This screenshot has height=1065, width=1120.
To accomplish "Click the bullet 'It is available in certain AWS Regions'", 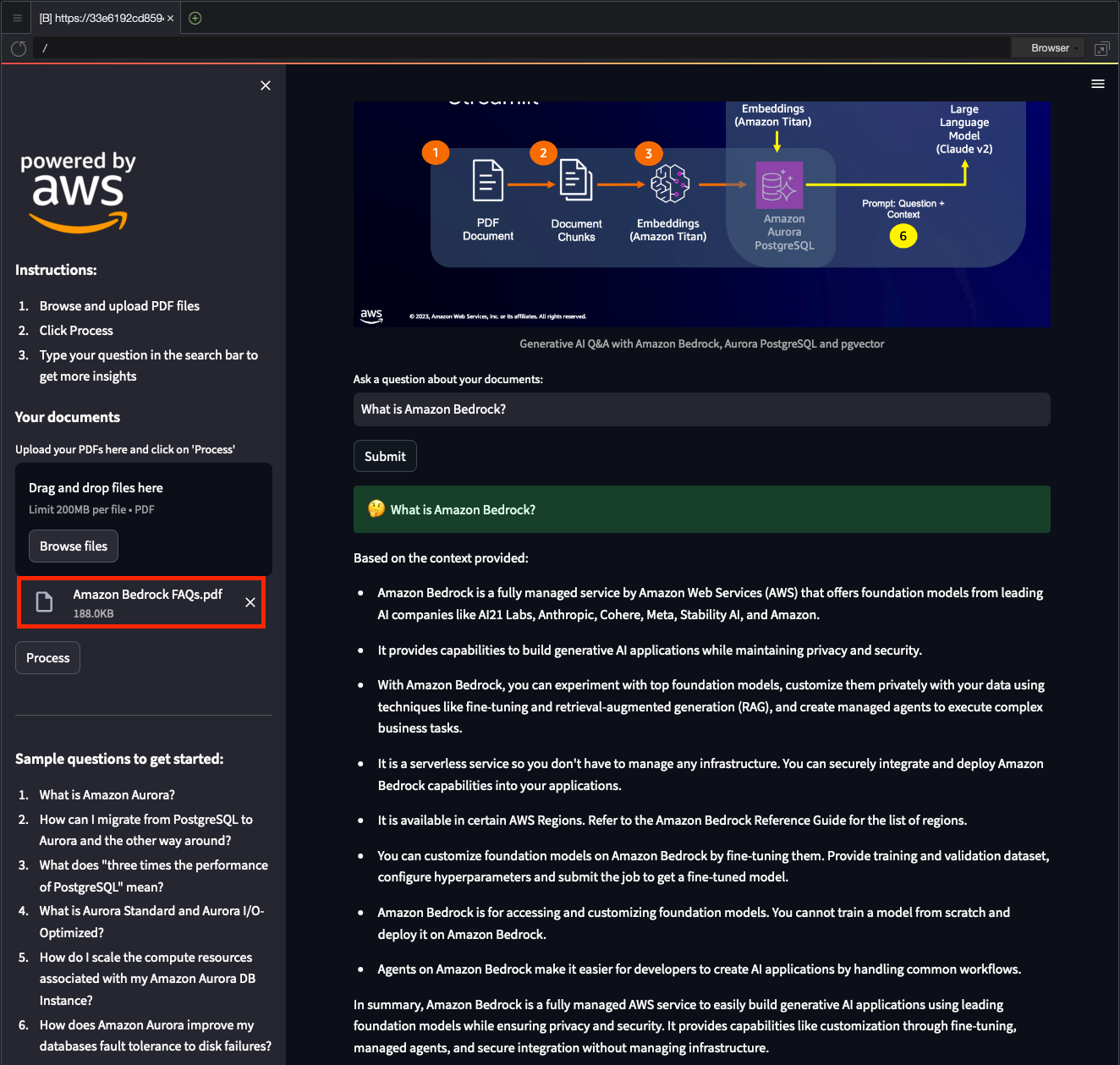I will pyautogui.click(x=673, y=821).
